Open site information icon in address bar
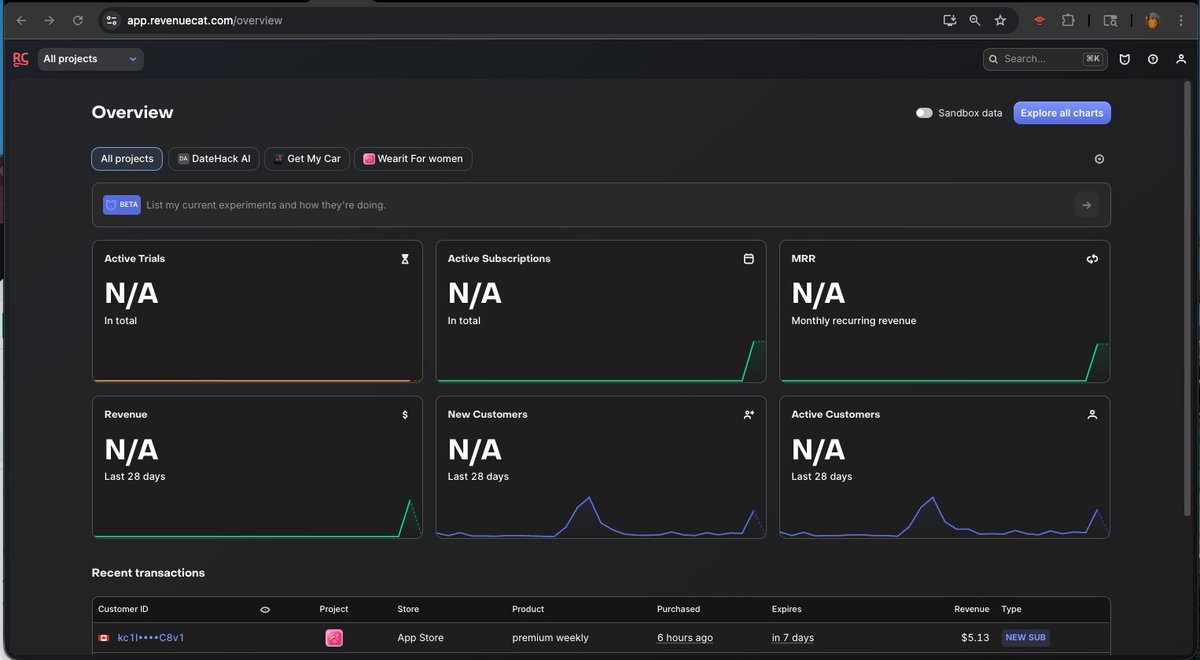Viewport: 1200px width, 660px height. pyautogui.click(x=112, y=20)
